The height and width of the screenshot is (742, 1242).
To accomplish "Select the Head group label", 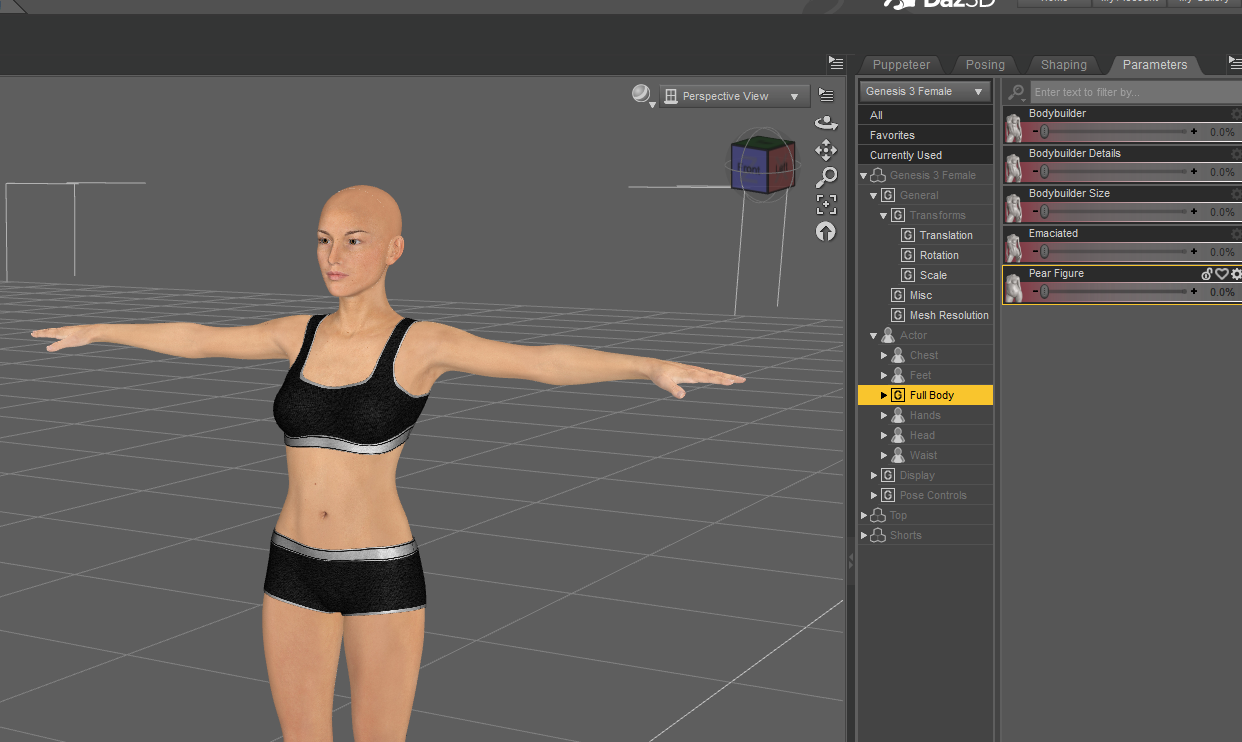I will pos(922,435).
